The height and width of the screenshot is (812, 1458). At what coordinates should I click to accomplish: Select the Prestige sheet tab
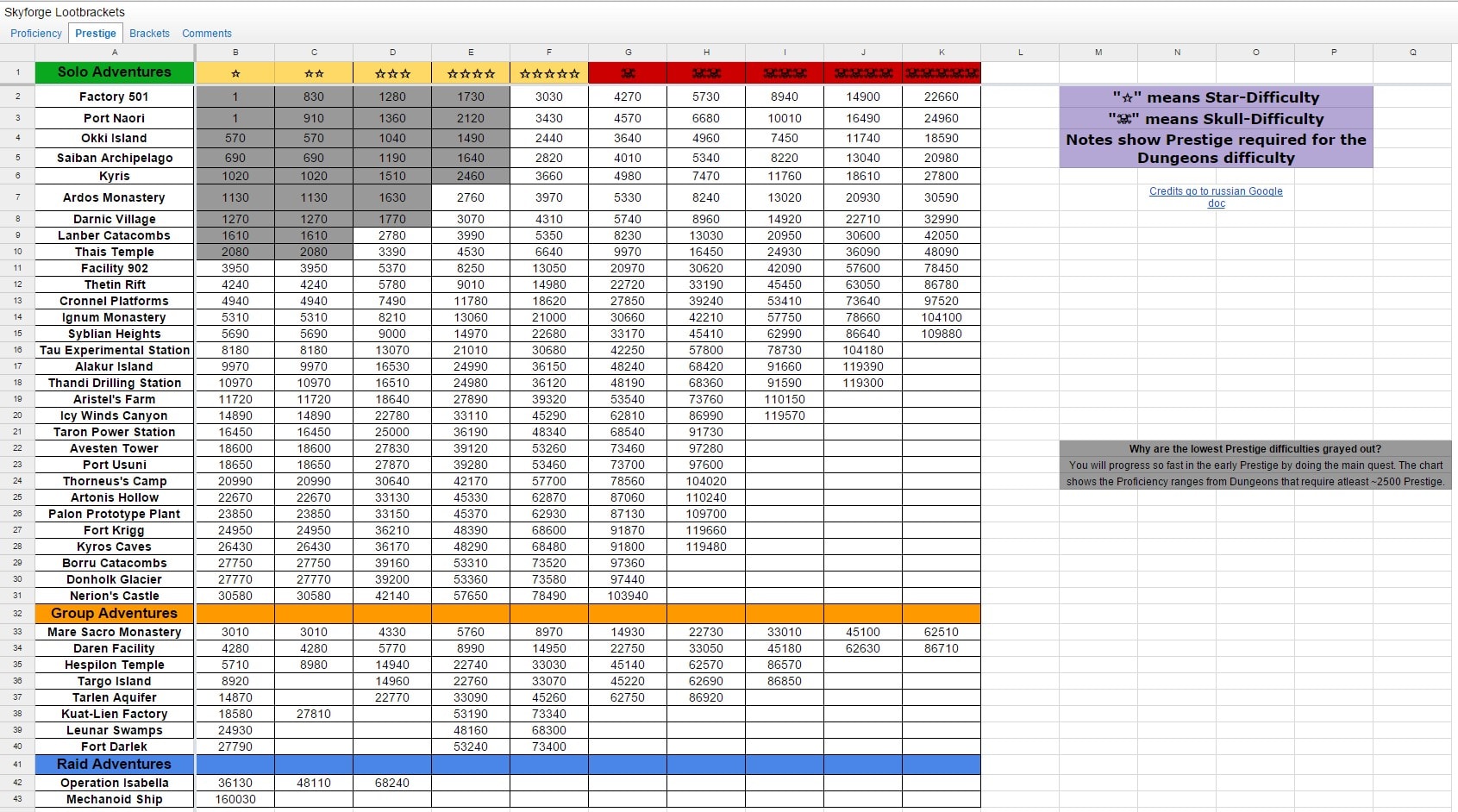point(96,34)
